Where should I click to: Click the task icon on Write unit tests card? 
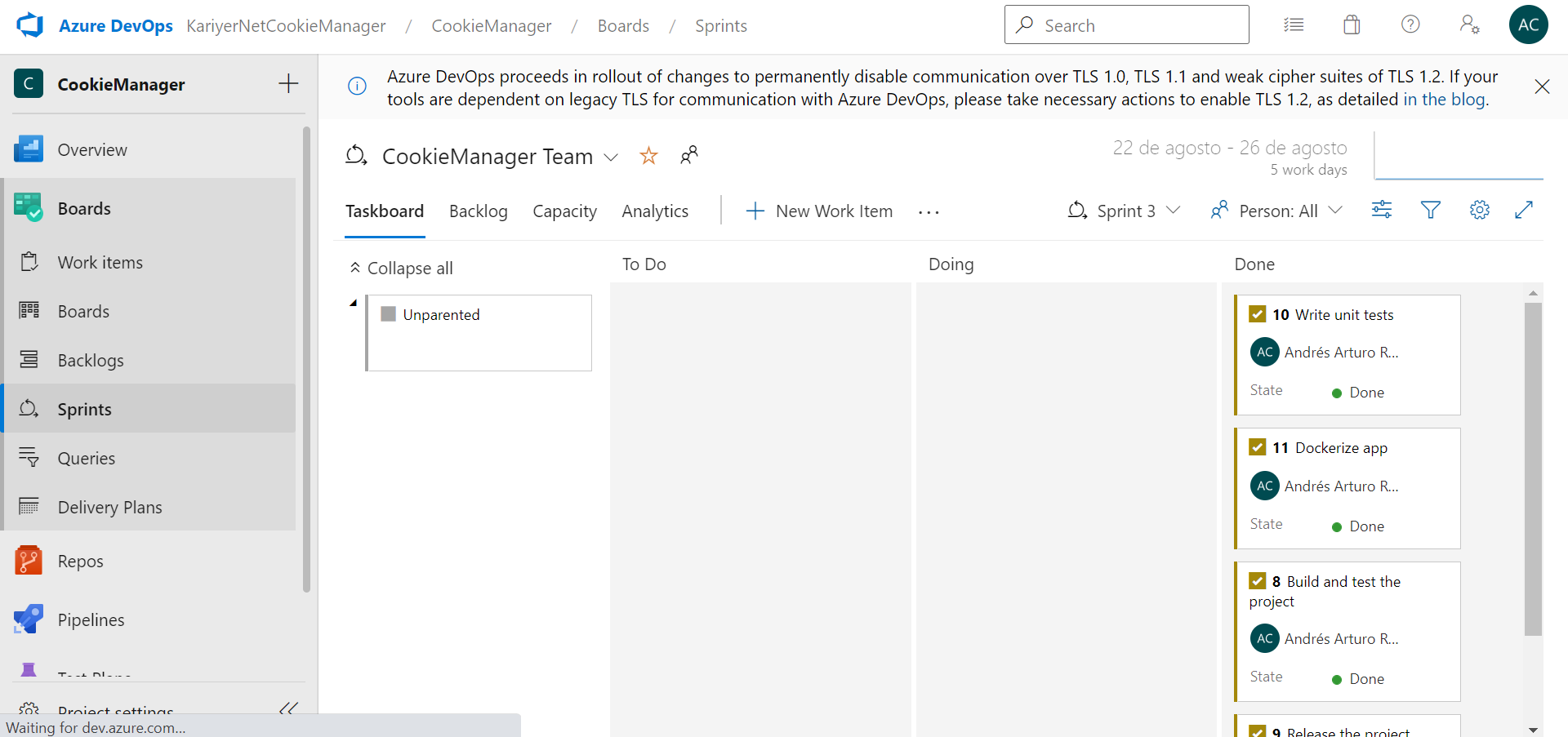pos(1258,314)
